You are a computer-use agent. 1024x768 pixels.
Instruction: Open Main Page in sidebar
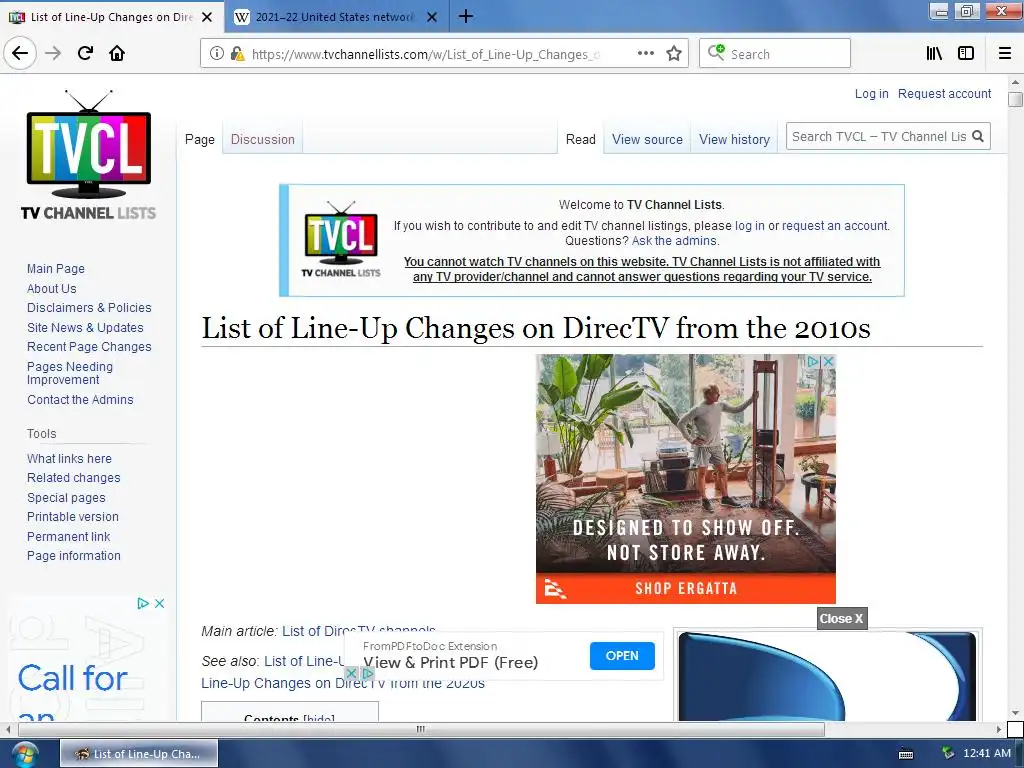(x=56, y=268)
